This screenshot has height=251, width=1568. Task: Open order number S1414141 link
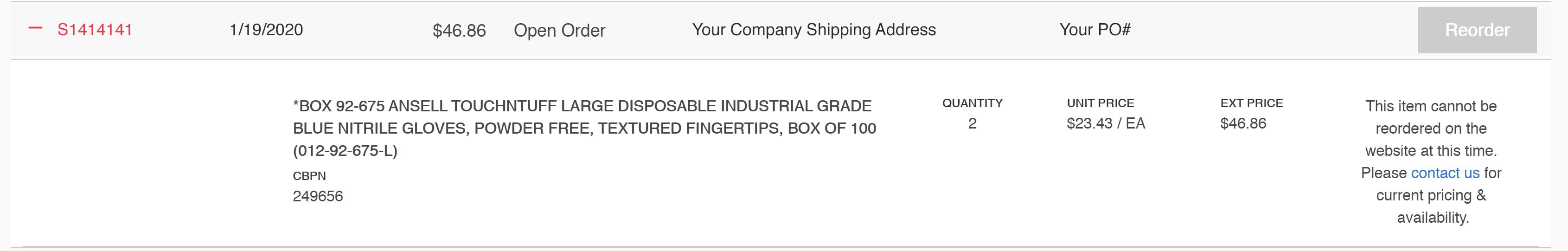click(x=95, y=30)
